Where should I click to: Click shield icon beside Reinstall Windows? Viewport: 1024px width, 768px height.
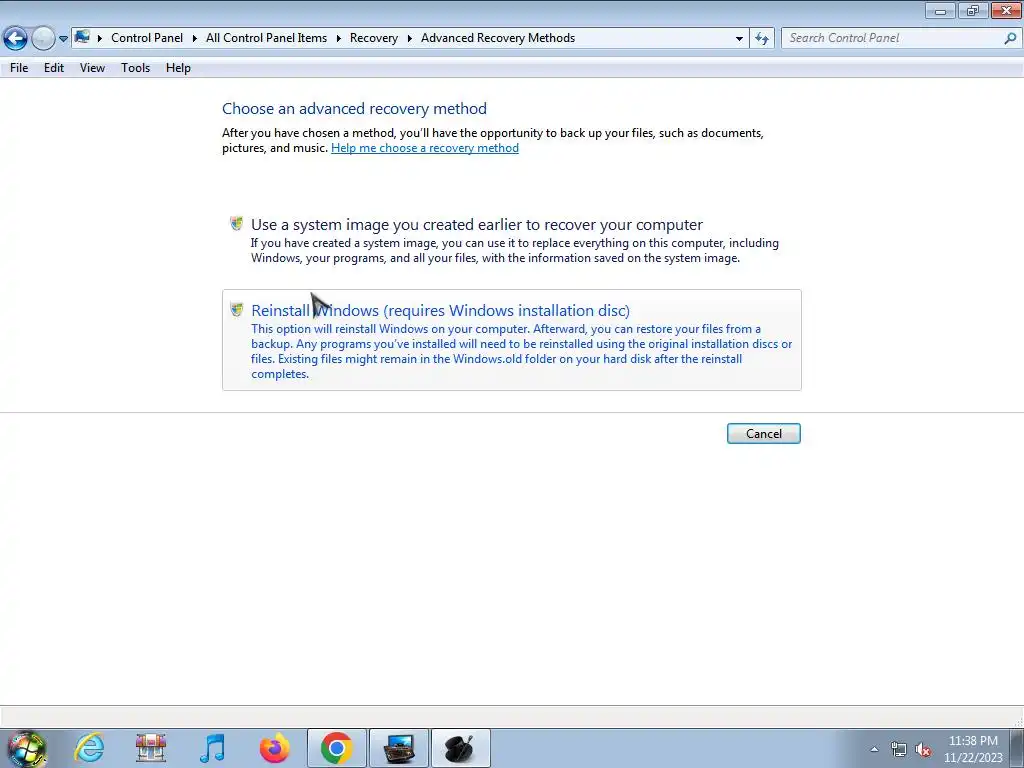click(236, 310)
